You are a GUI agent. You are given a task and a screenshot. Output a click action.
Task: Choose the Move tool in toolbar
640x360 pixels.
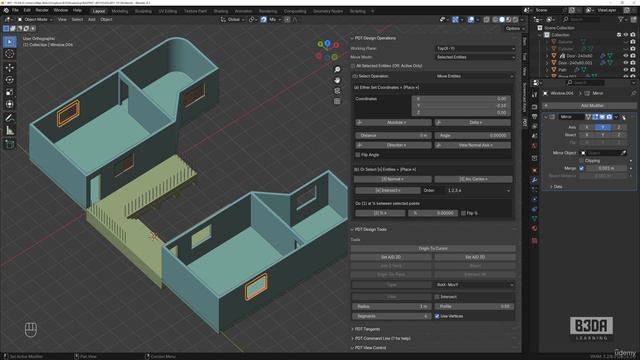pyautogui.click(x=10, y=67)
